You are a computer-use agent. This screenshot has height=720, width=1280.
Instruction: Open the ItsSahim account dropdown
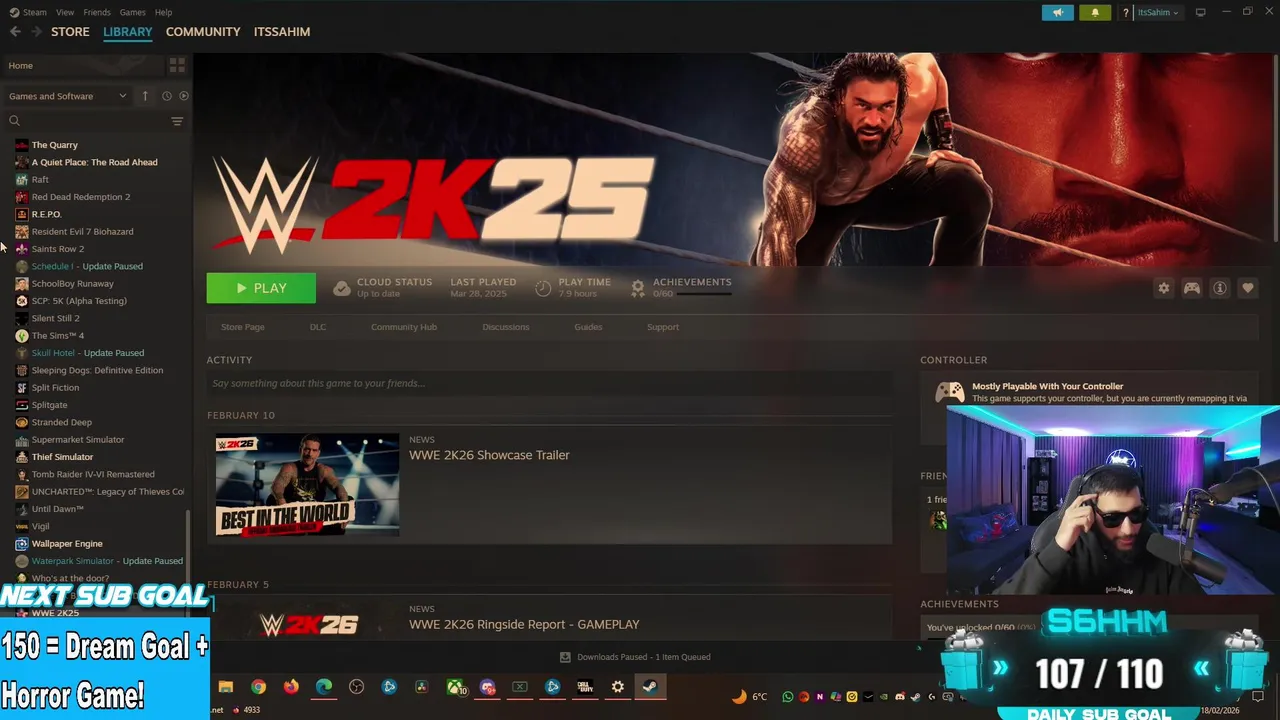point(1158,13)
